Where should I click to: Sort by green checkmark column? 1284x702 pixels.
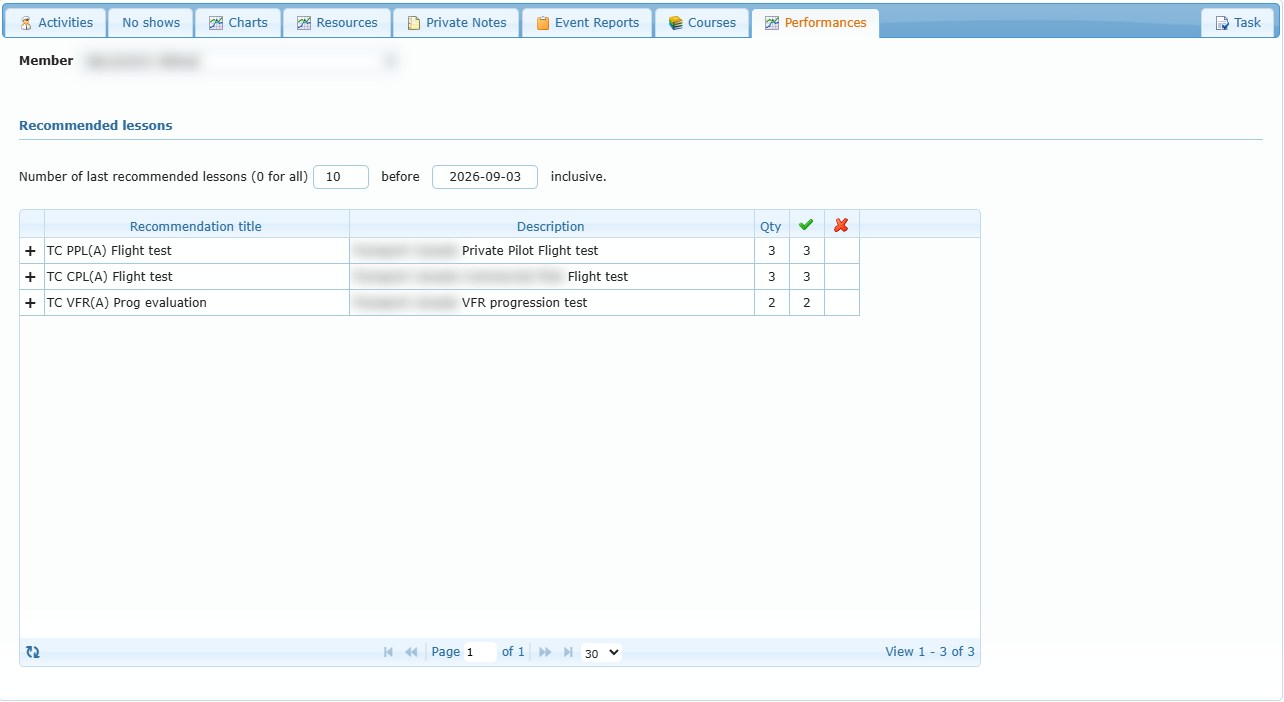coord(806,225)
